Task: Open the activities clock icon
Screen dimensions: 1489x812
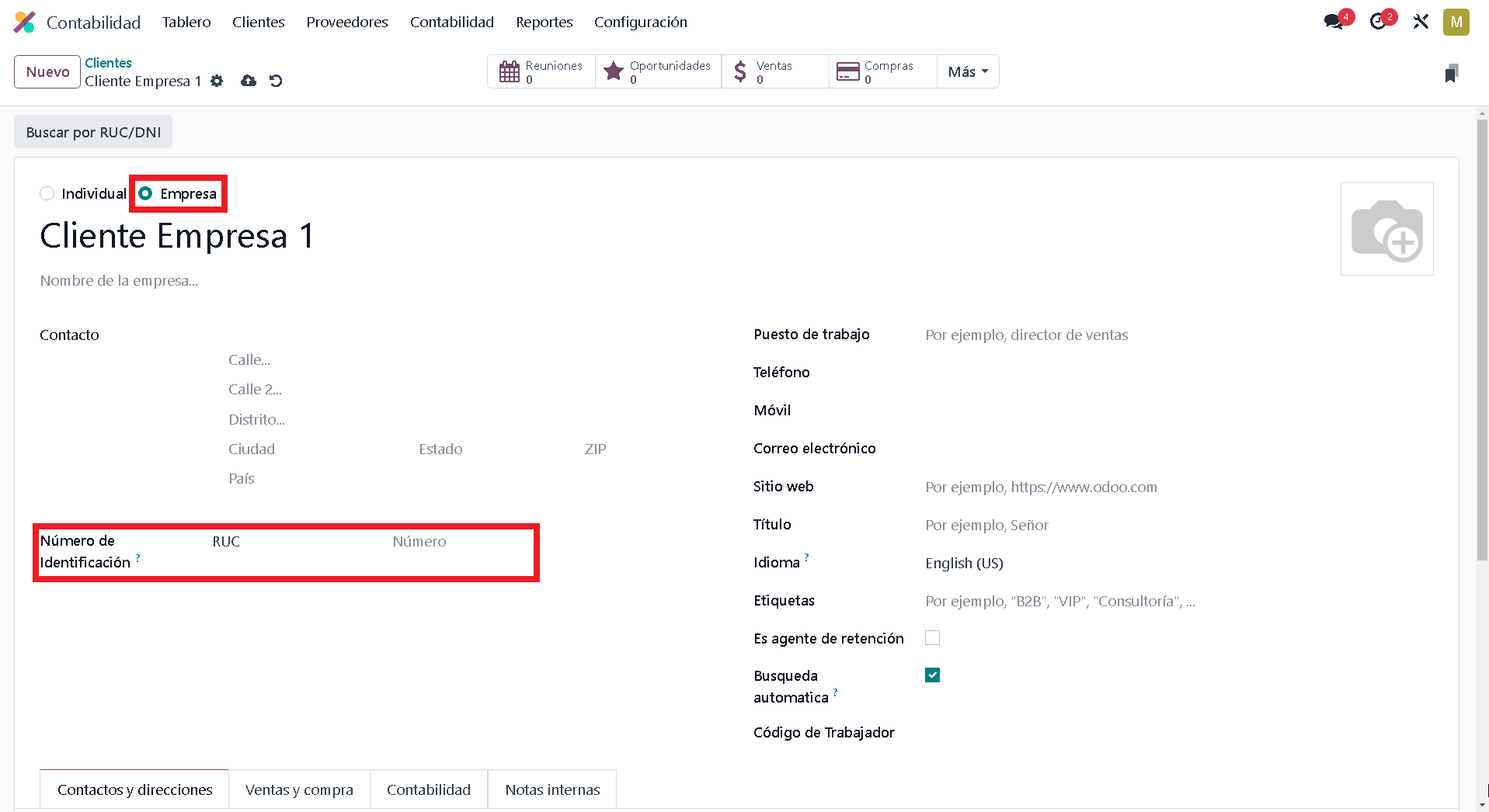Action: click(x=1378, y=22)
